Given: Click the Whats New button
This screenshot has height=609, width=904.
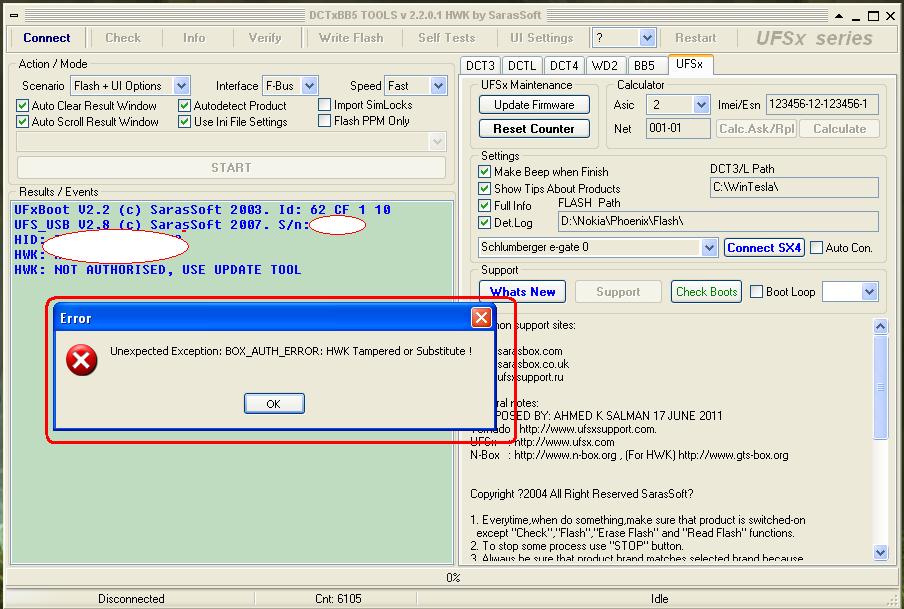Looking at the screenshot, I should [522, 292].
